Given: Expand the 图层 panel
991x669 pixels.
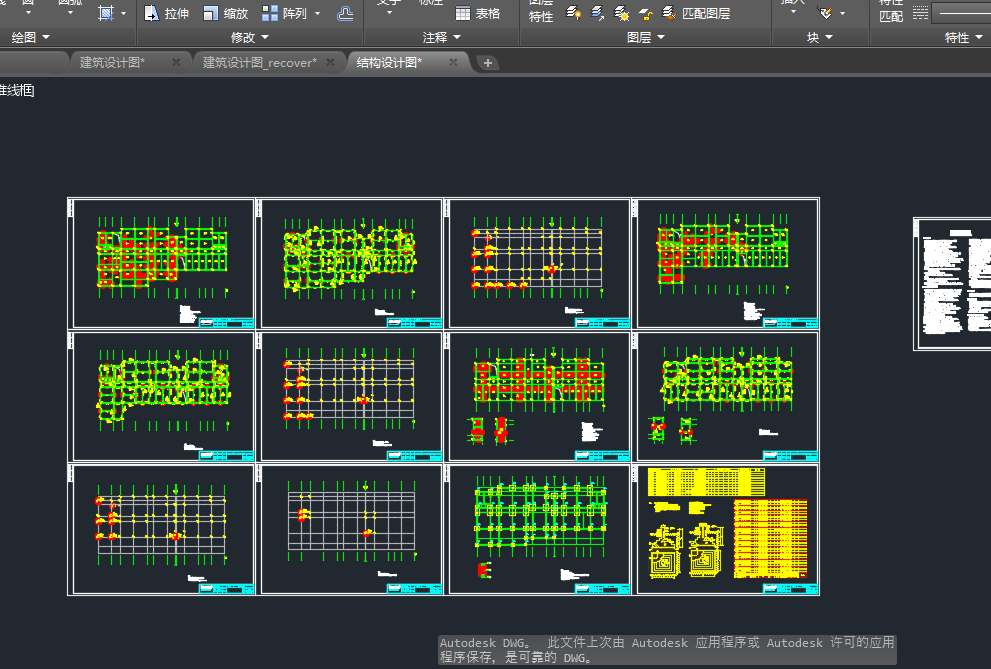Looking at the screenshot, I should pyautogui.click(x=646, y=37).
